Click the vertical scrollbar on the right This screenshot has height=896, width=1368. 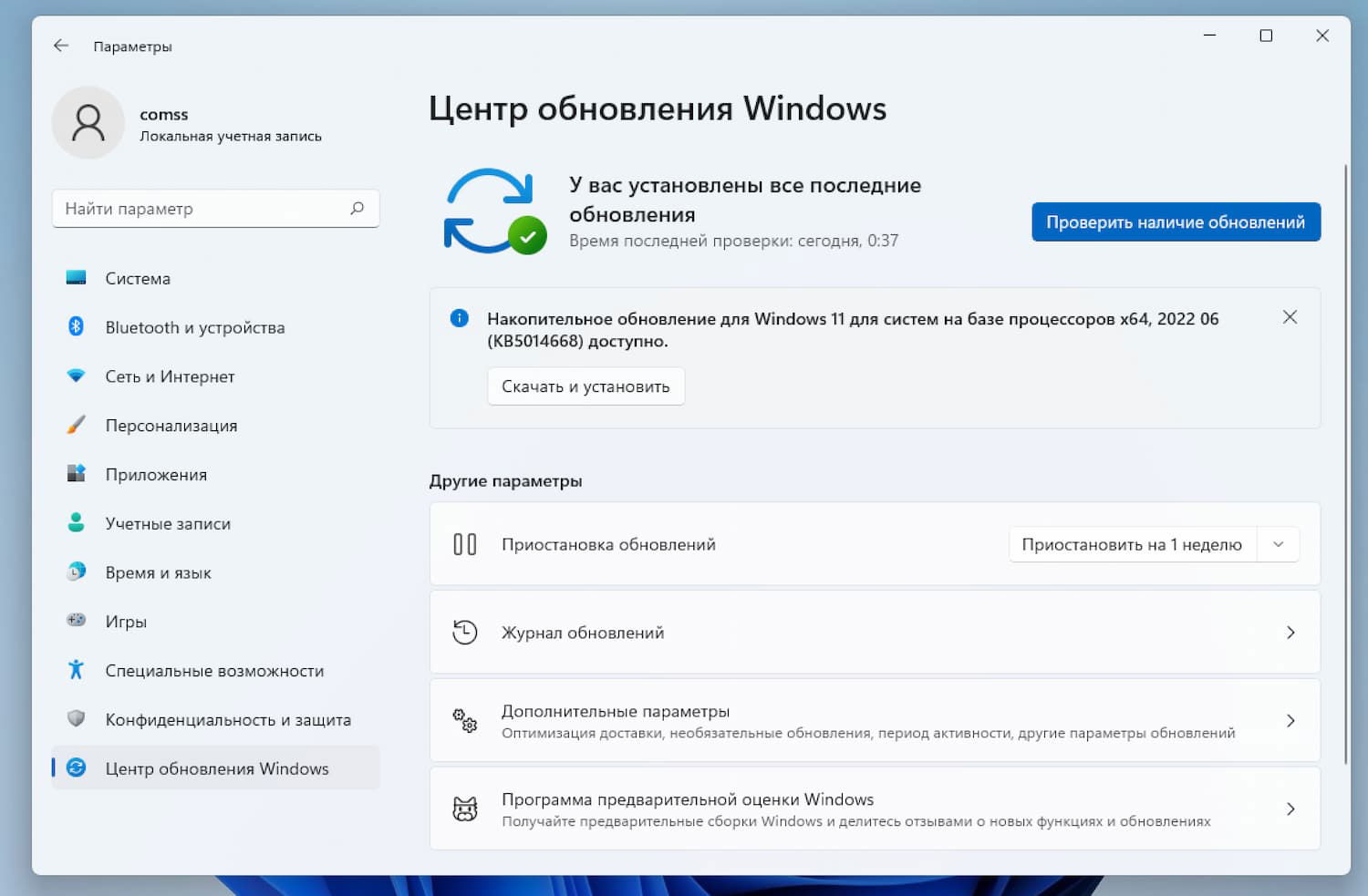coord(1346,465)
